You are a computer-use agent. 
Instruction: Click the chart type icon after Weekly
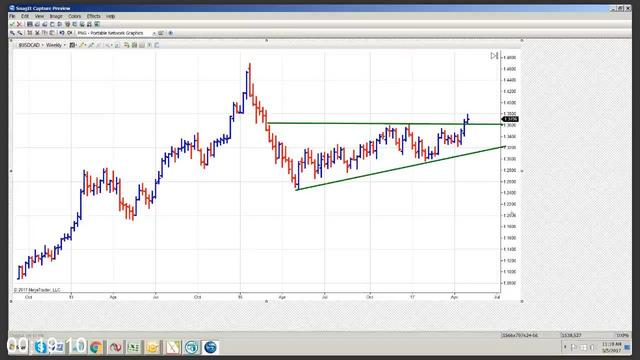(x=73, y=45)
